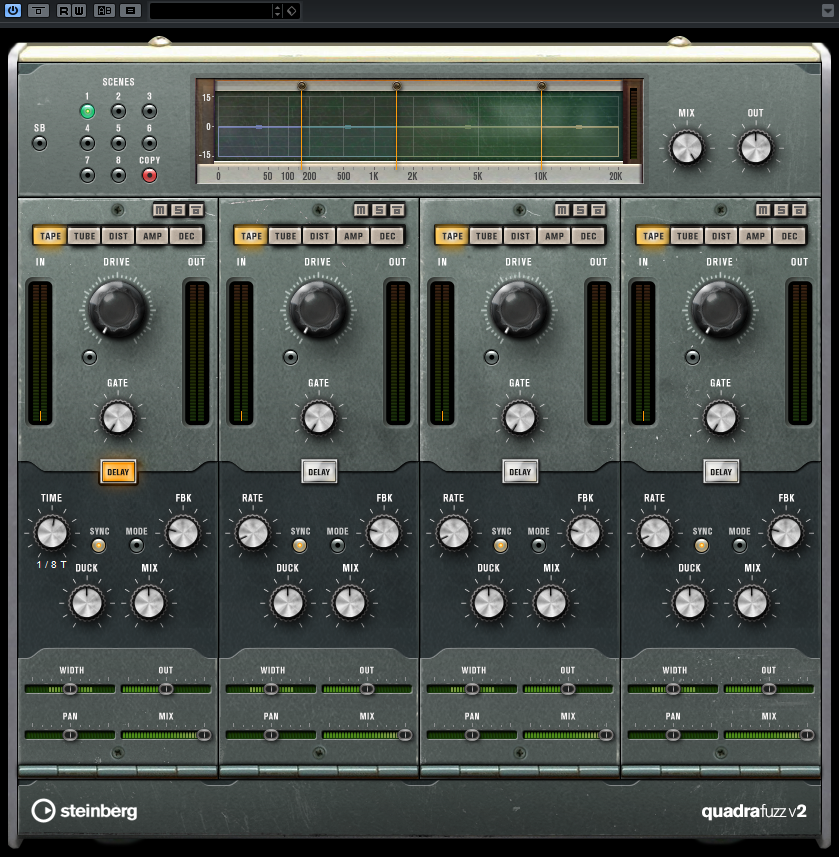Click band 1 1/8 T time value

[x=52, y=565]
